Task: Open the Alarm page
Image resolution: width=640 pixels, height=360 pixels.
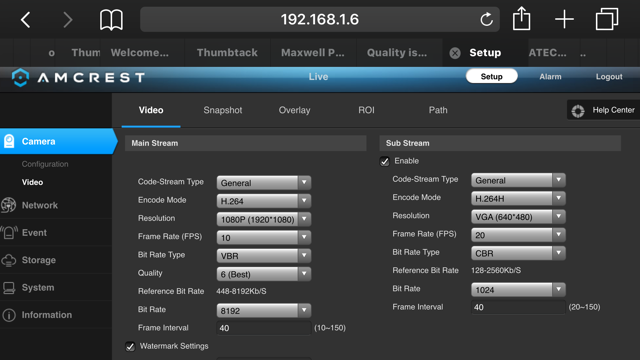Action: click(x=550, y=77)
